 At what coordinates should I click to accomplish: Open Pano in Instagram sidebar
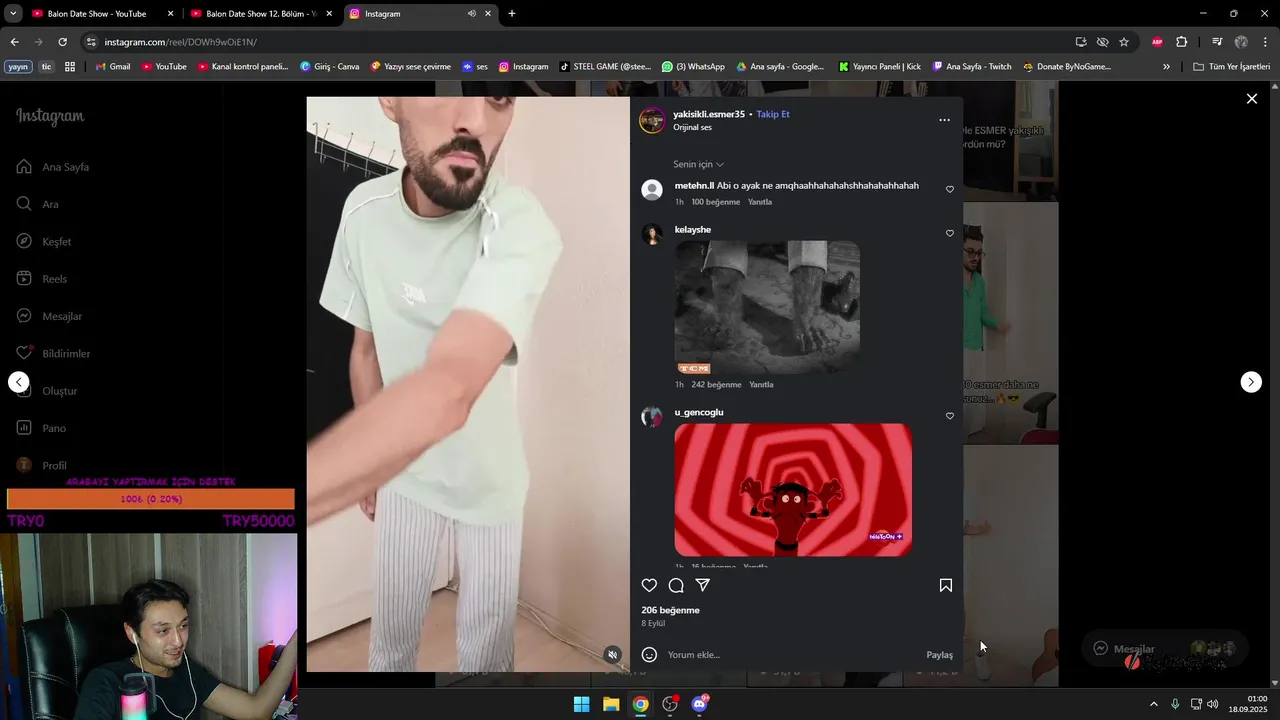coord(41,428)
